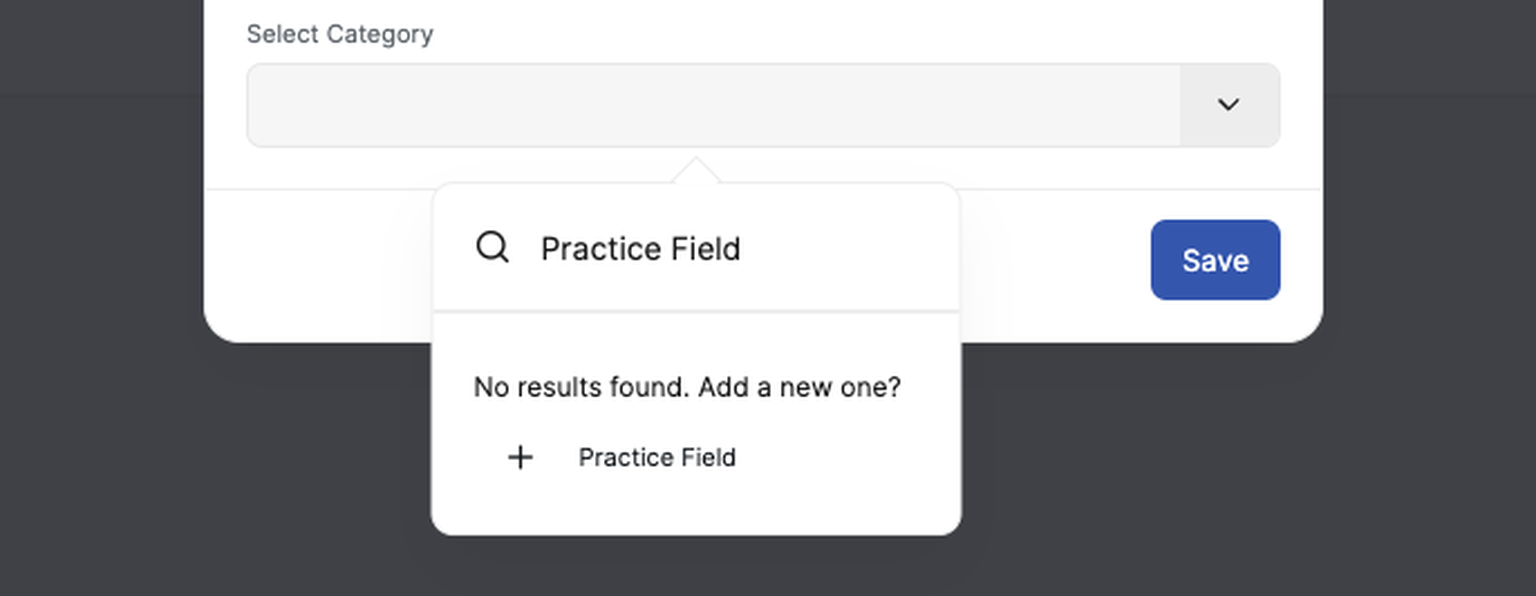
Task: Click the 'Add a new one?' prompt
Action: click(800, 387)
